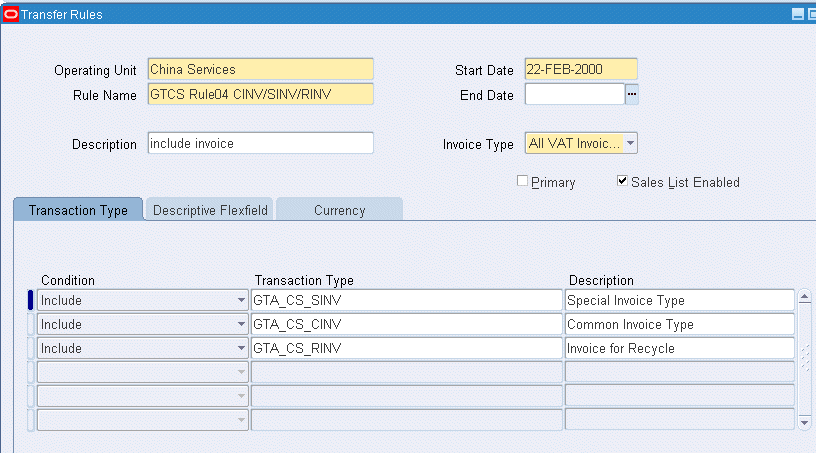Click the transaction list vertical scrollbar track
Image resolution: width=816 pixels, height=453 pixels.
[x=805, y=359]
